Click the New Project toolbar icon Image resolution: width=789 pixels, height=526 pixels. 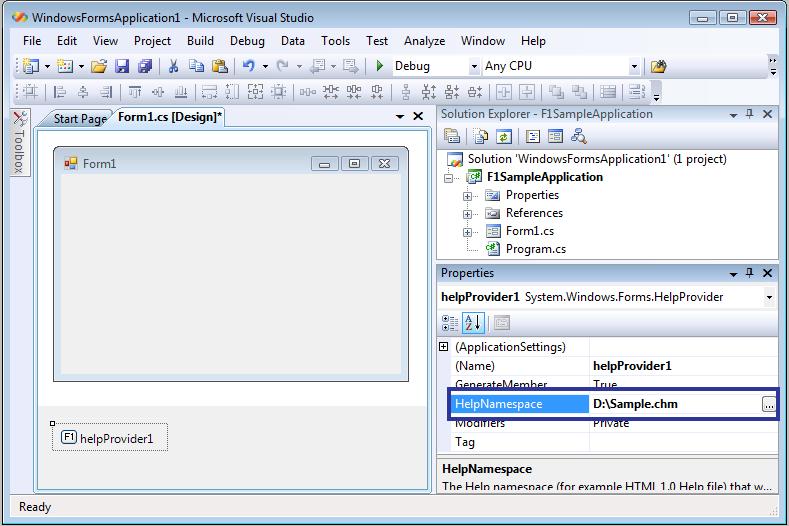point(31,66)
